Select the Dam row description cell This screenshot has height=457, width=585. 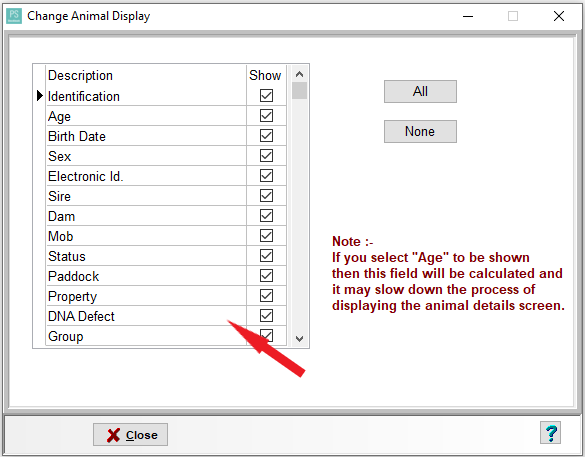[146, 216]
